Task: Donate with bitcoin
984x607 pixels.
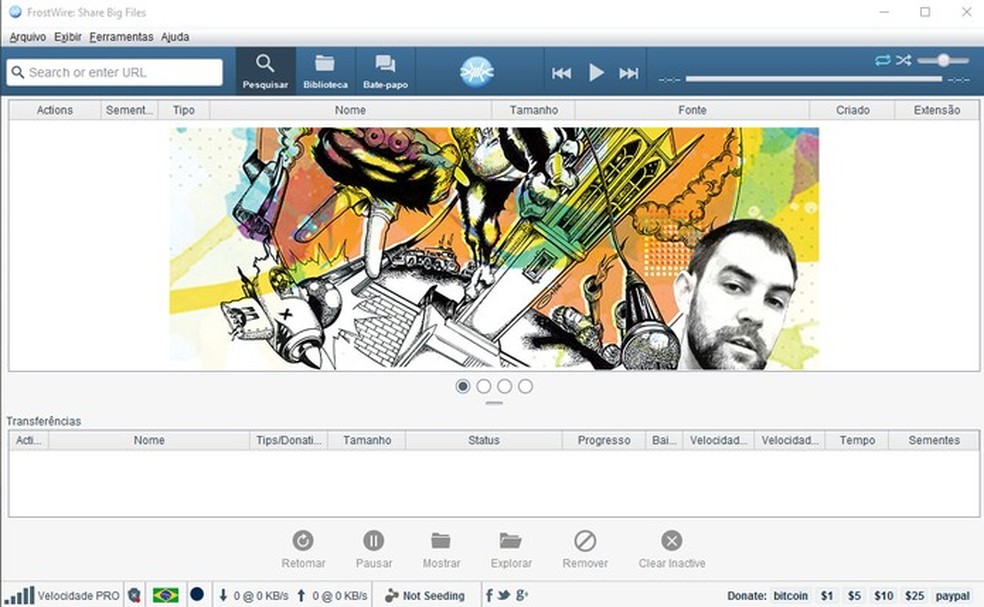Action: coord(790,596)
